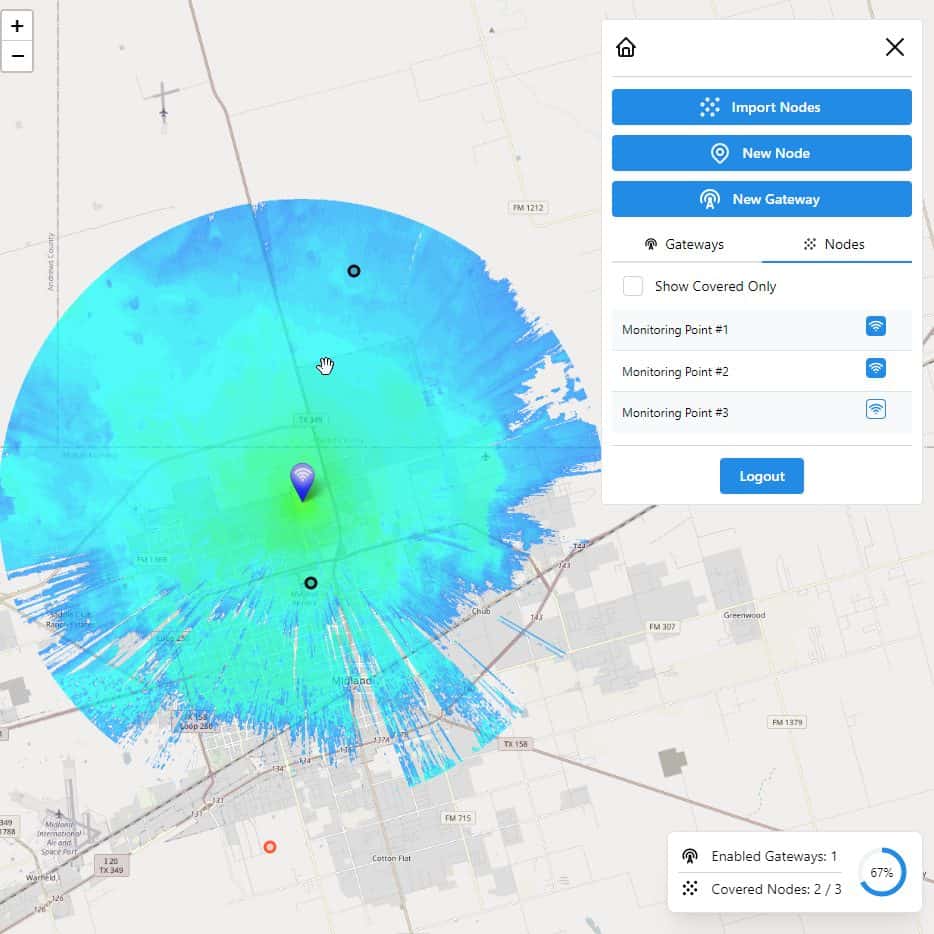Zoom in on the map
This screenshot has height=934, width=934.
17,26
